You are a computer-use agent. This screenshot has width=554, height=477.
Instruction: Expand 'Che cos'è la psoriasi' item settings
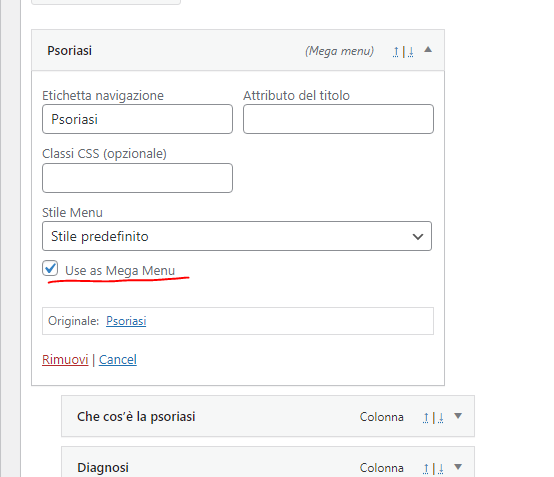pyautogui.click(x=458, y=416)
